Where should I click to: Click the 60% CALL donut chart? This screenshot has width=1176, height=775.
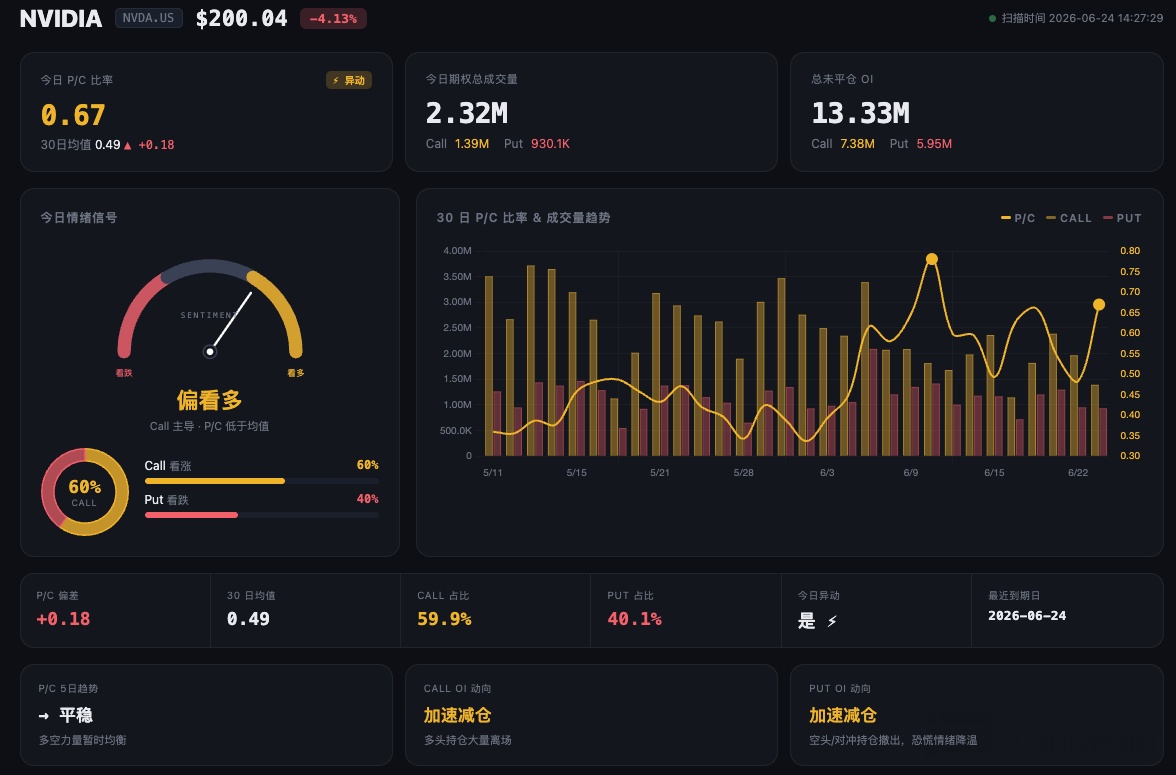point(85,492)
